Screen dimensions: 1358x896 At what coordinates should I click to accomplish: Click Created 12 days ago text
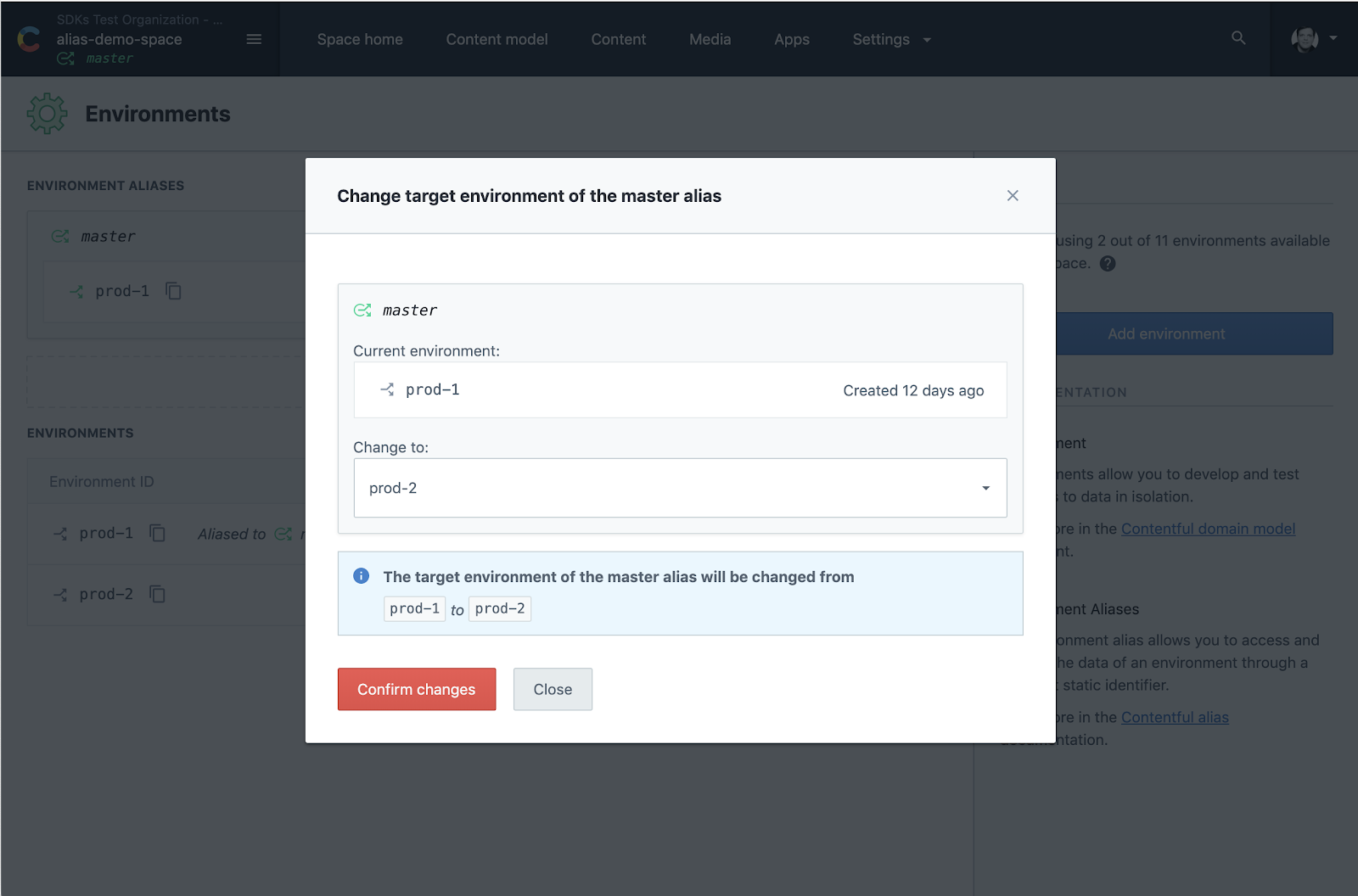pyautogui.click(x=913, y=390)
